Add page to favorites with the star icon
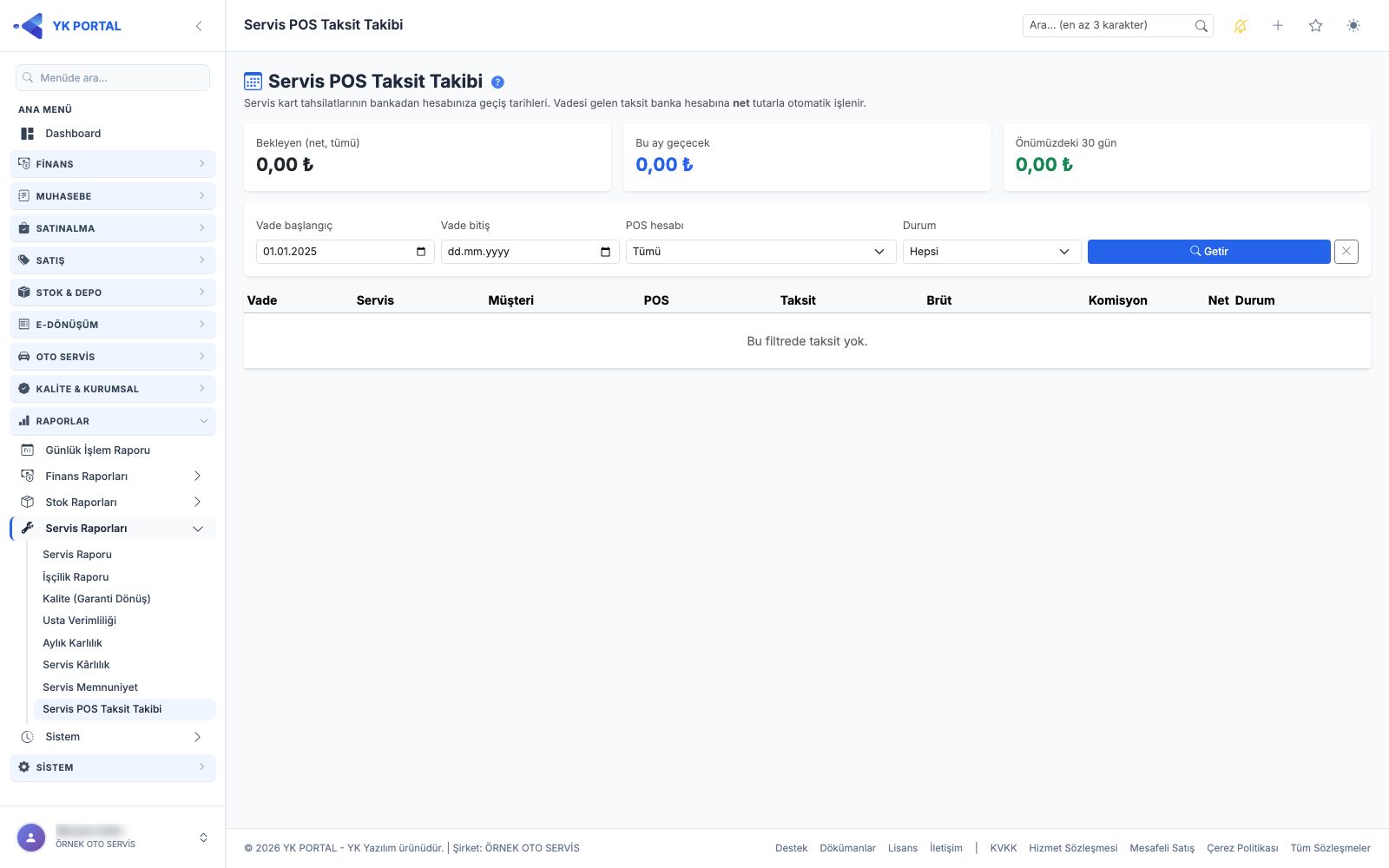This screenshot has width=1389, height=868. point(1316,26)
